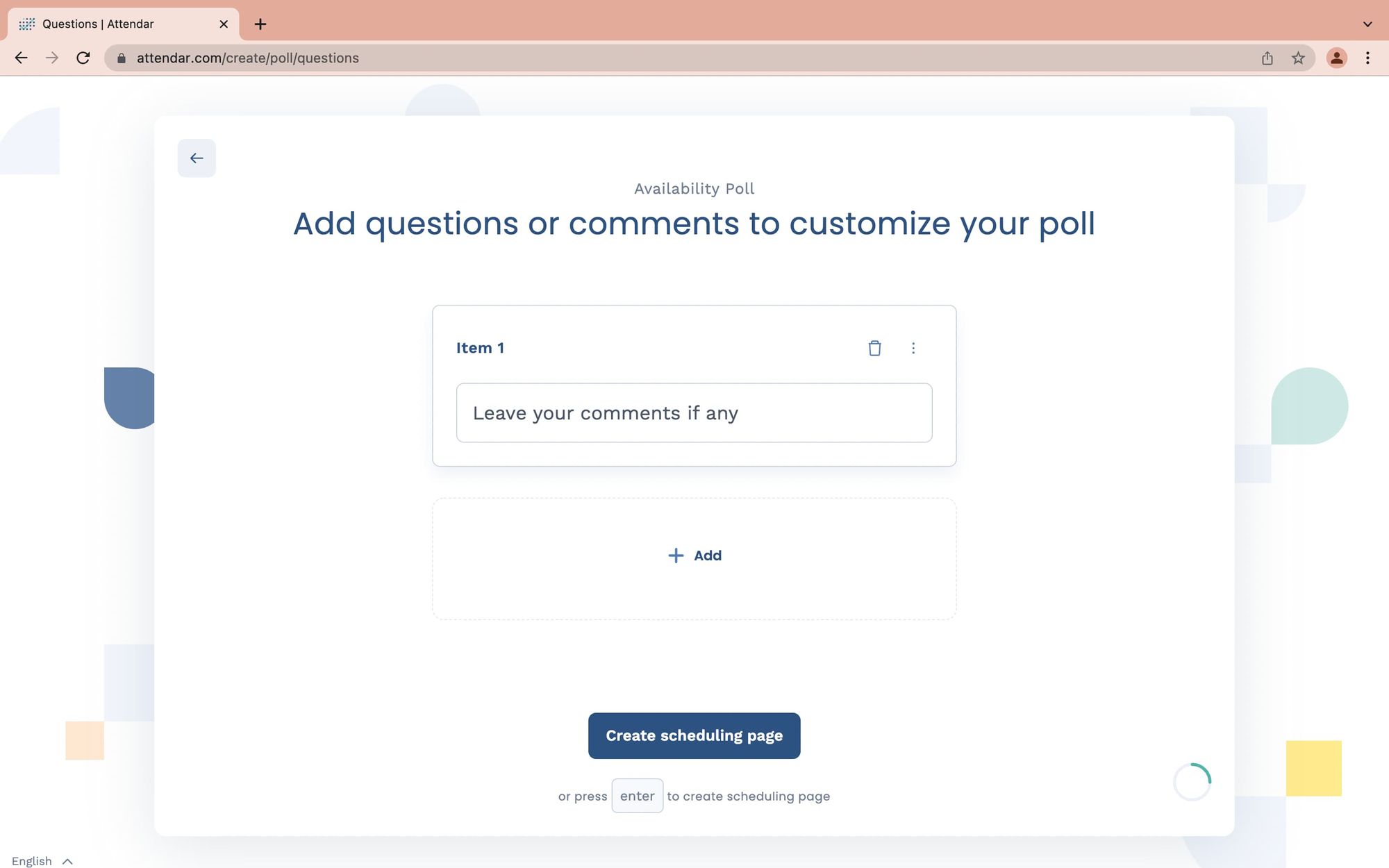Click the browser reload icon

pos(83,58)
